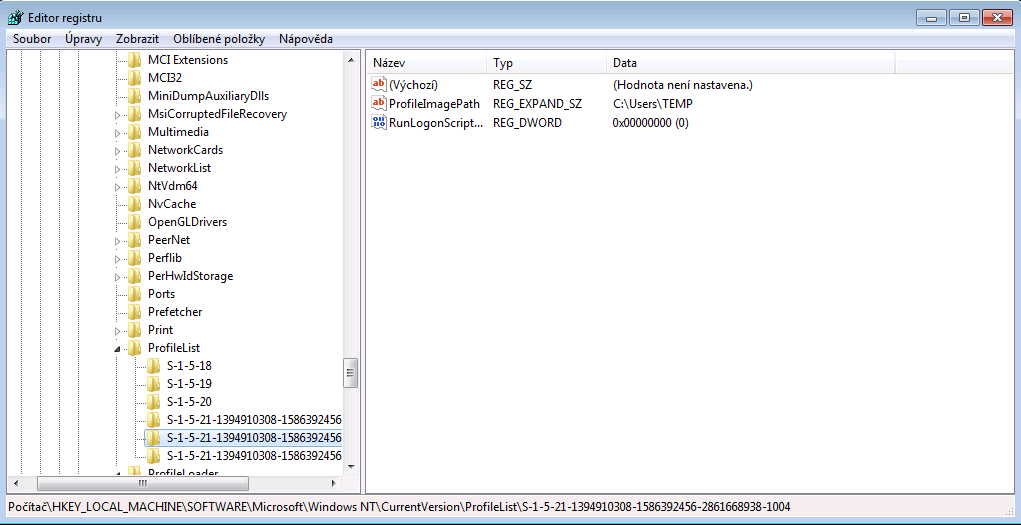Click the RunLogonScript DWORD value icon
This screenshot has height=525, width=1021.
(x=379, y=122)
